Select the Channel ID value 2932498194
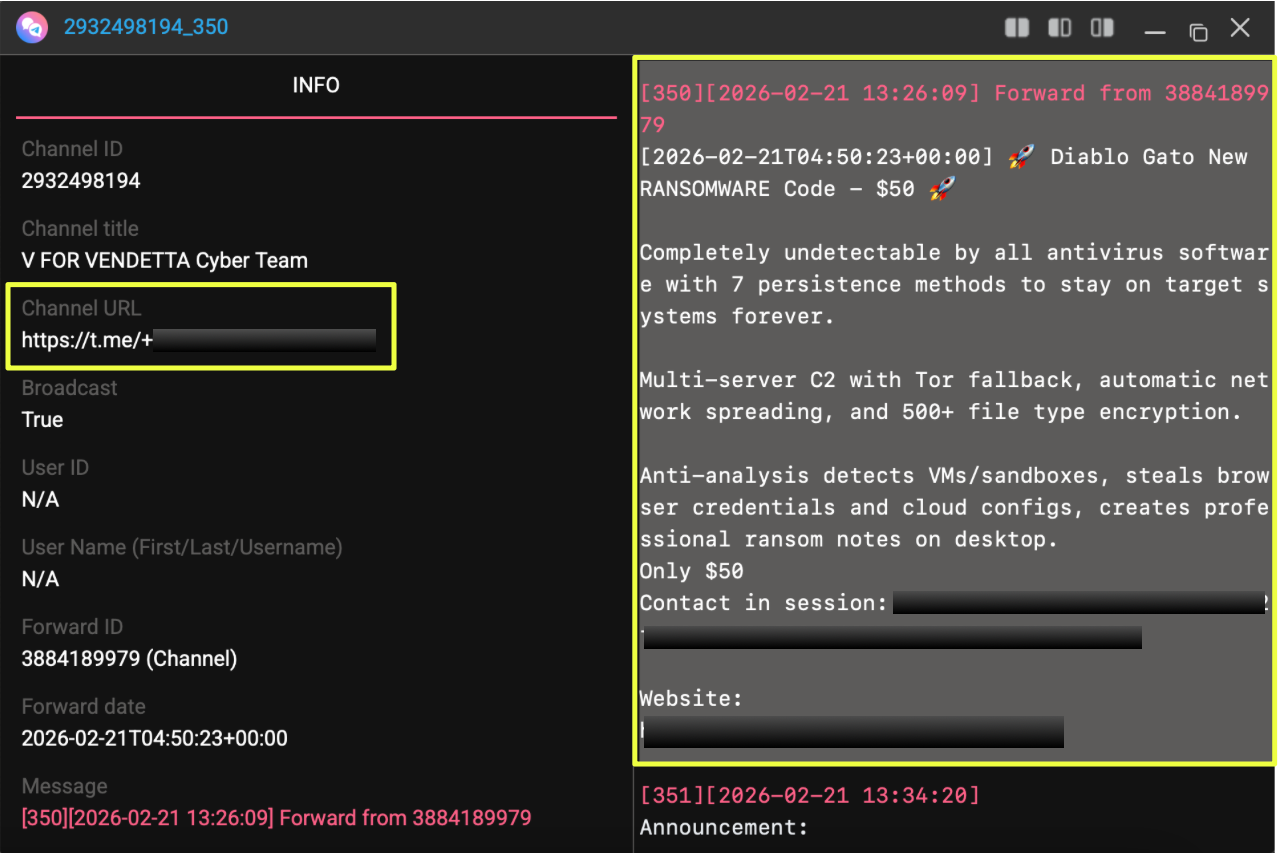 81,181
